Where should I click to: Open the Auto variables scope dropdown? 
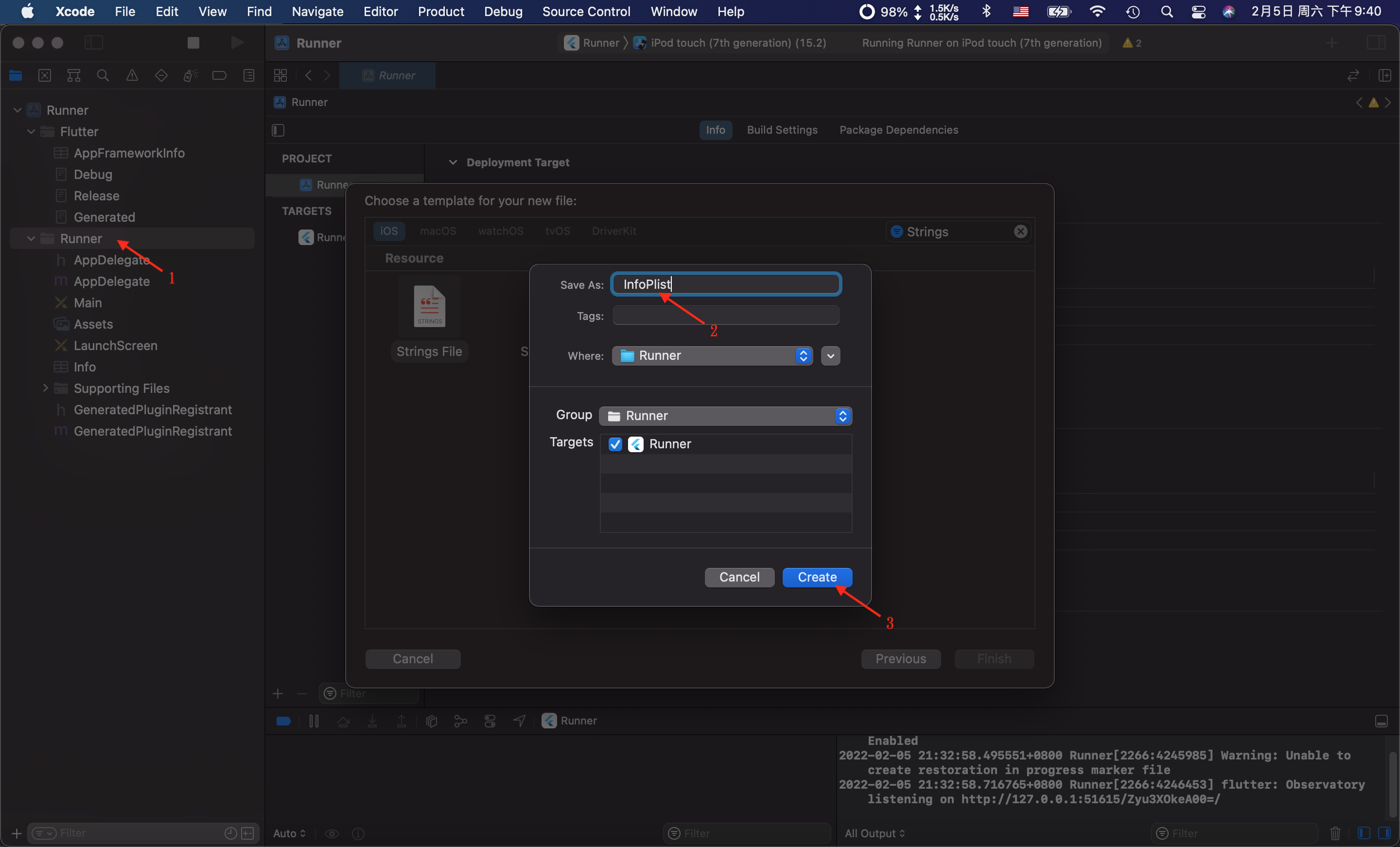pyautogui.click(x=289, y=833)
